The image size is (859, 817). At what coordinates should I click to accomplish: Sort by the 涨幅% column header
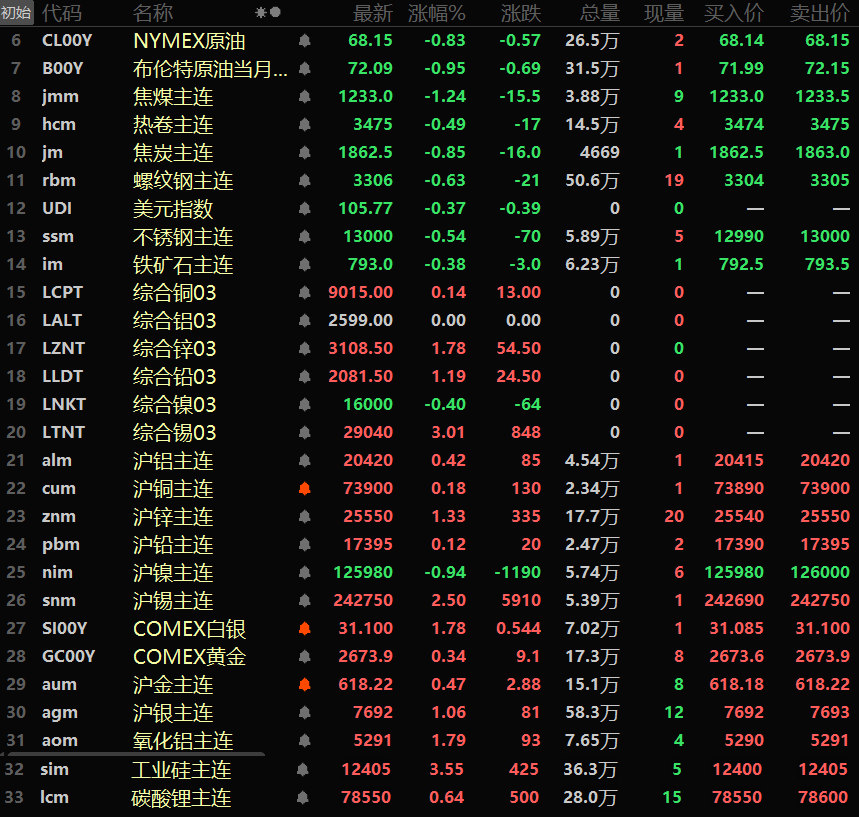(437, 13)
